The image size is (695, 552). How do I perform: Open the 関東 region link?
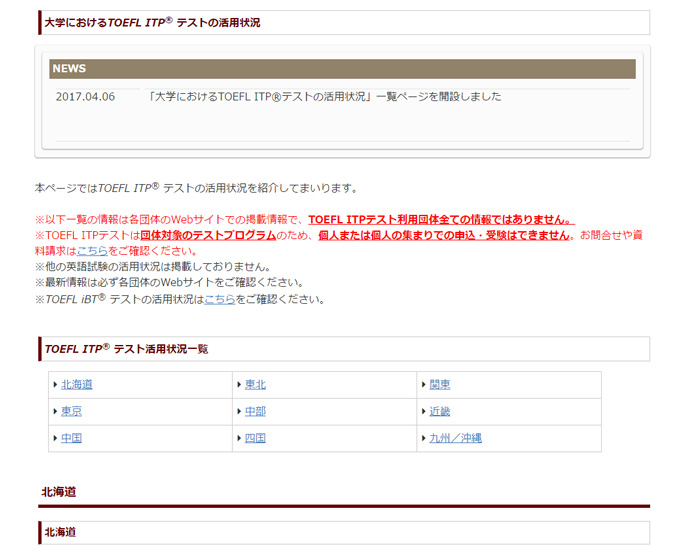pos(440,384)
